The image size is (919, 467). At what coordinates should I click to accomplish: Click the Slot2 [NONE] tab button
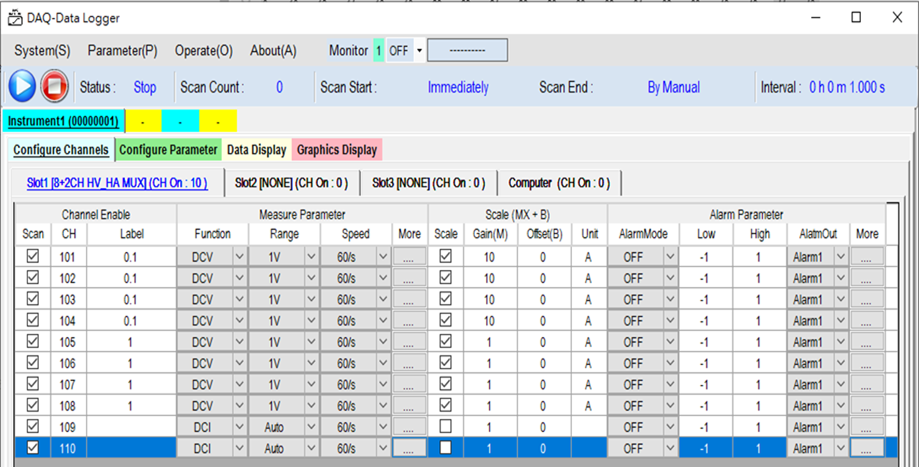click(x=291, y=183)
